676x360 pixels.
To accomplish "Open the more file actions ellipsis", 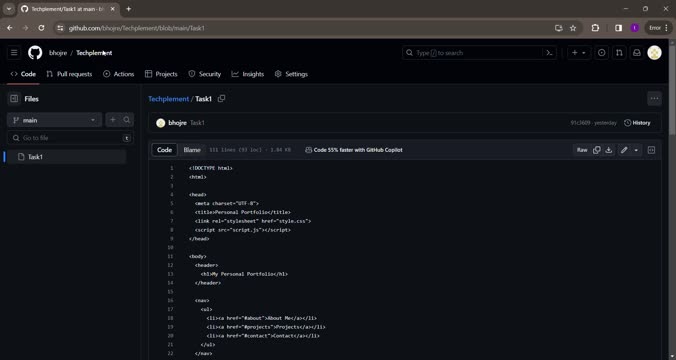I will (x=654, y=99).
